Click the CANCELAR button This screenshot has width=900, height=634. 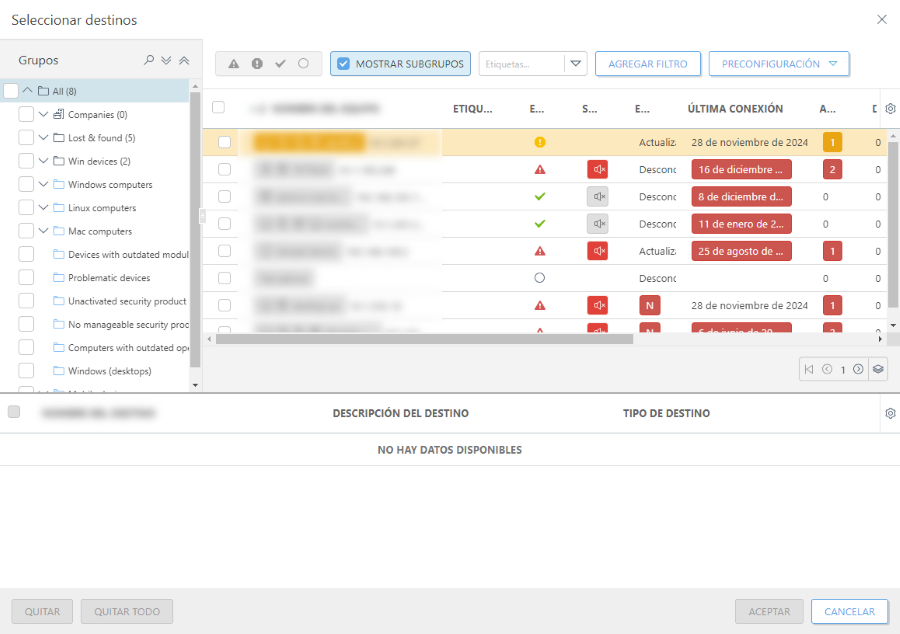click(x=849, y=612)
